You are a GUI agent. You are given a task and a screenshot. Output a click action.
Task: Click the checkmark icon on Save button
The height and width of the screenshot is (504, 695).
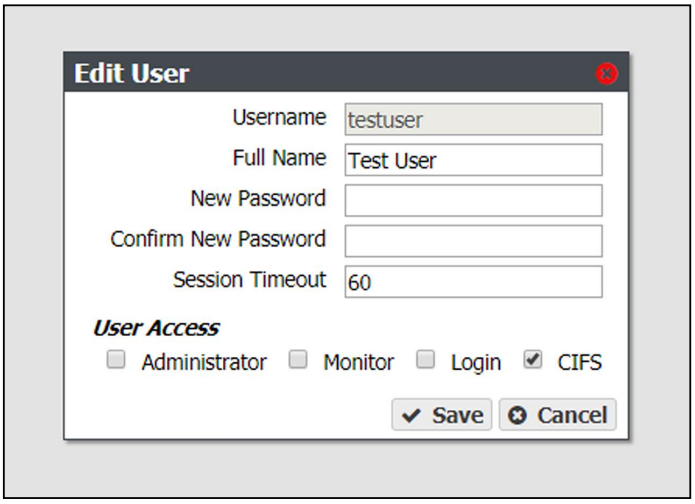click(x=411, y=415)
